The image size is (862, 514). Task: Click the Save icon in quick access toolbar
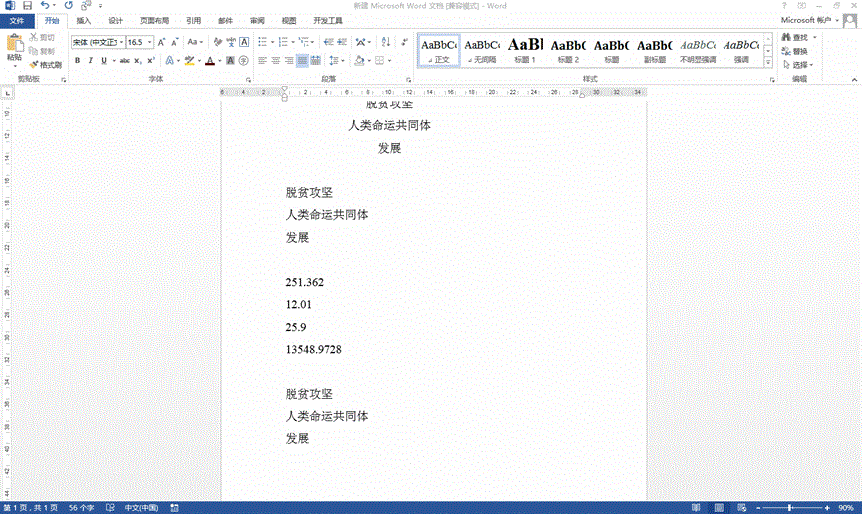click(x=27, y=6)
